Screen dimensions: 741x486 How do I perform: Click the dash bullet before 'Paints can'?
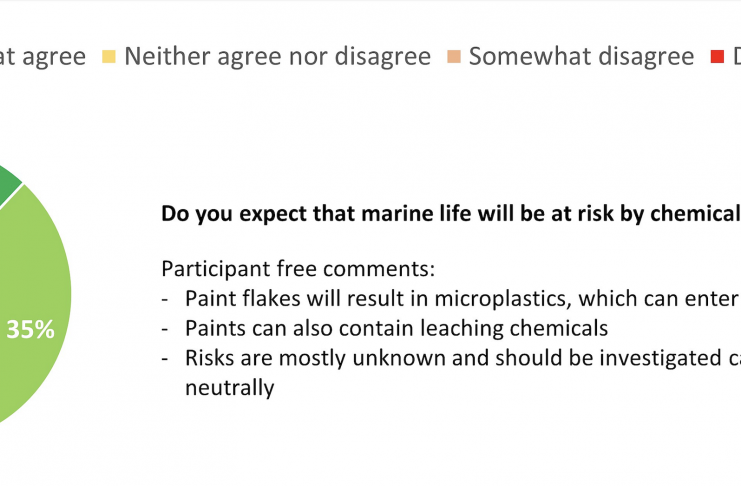(164, 329)
